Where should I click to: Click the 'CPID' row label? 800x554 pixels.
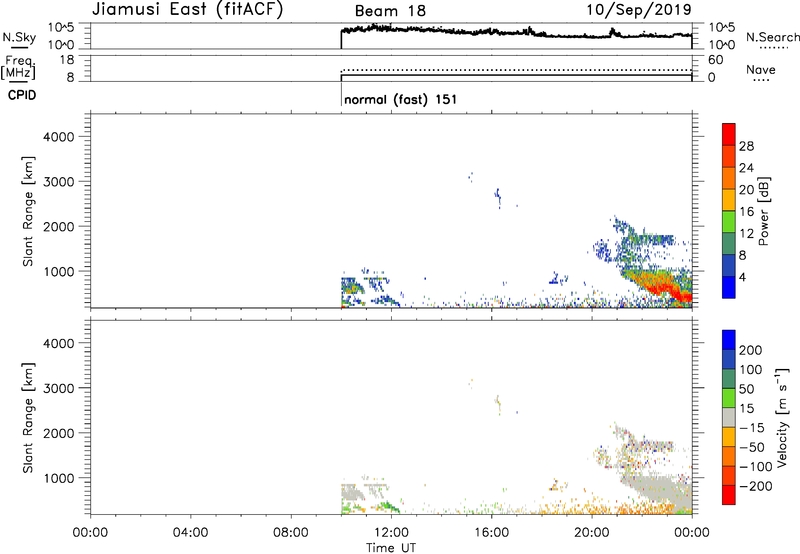[22, 95]
